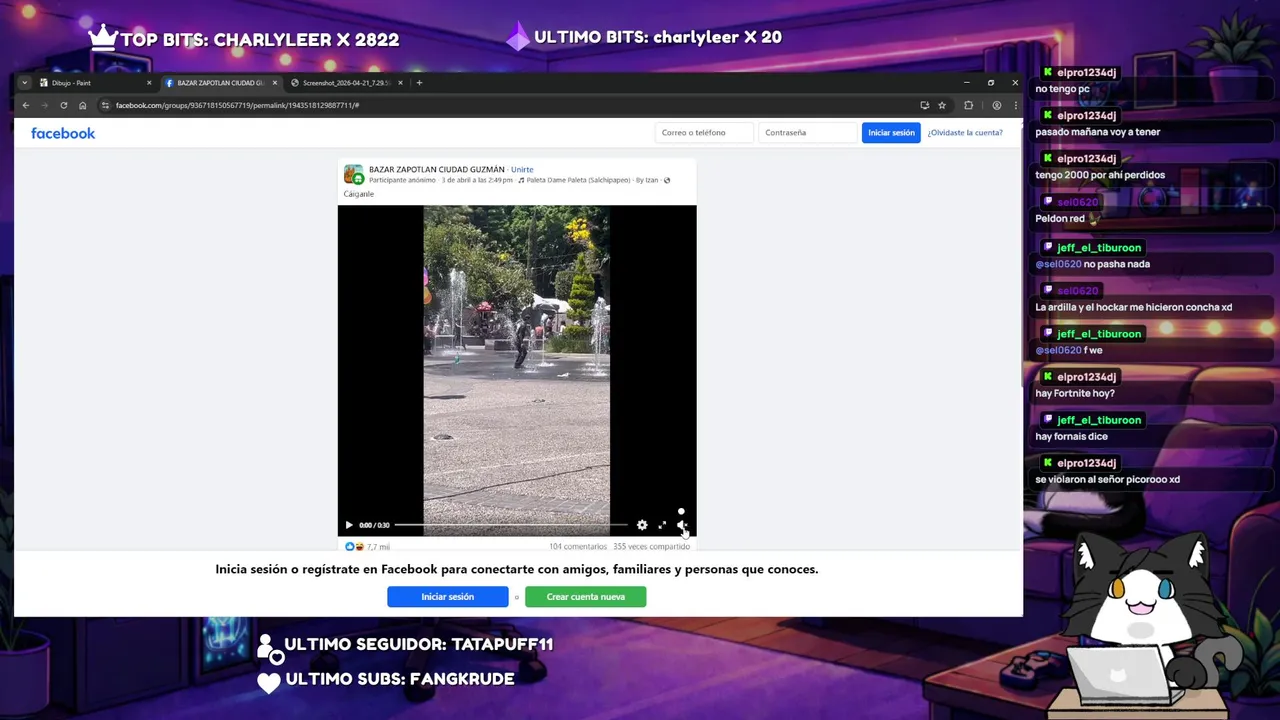Go forward in browser history
The height and width of the screenshot is (720, 1280).
(44, 105)
